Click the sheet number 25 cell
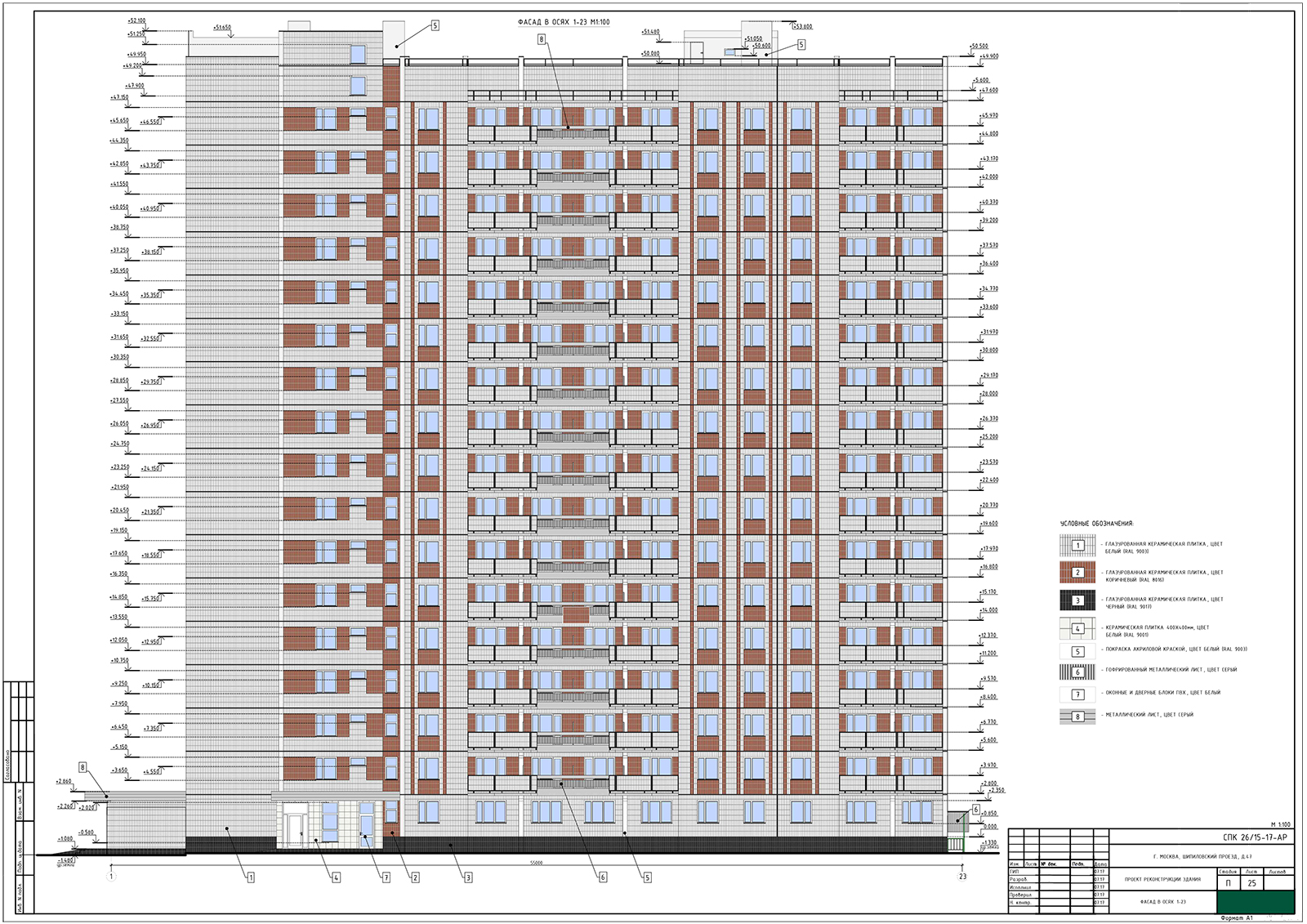1307x924 pixels. pos(1251,882)
